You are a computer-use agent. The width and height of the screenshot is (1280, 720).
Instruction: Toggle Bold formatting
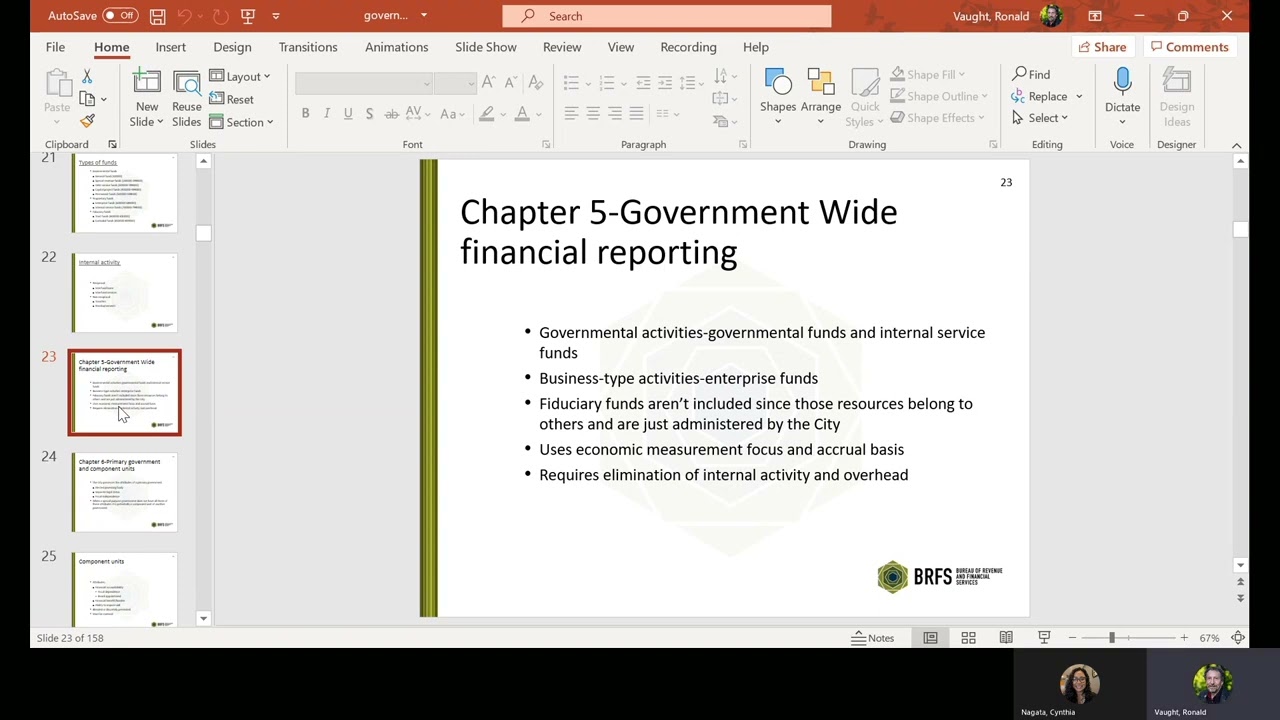coord(305,114)
